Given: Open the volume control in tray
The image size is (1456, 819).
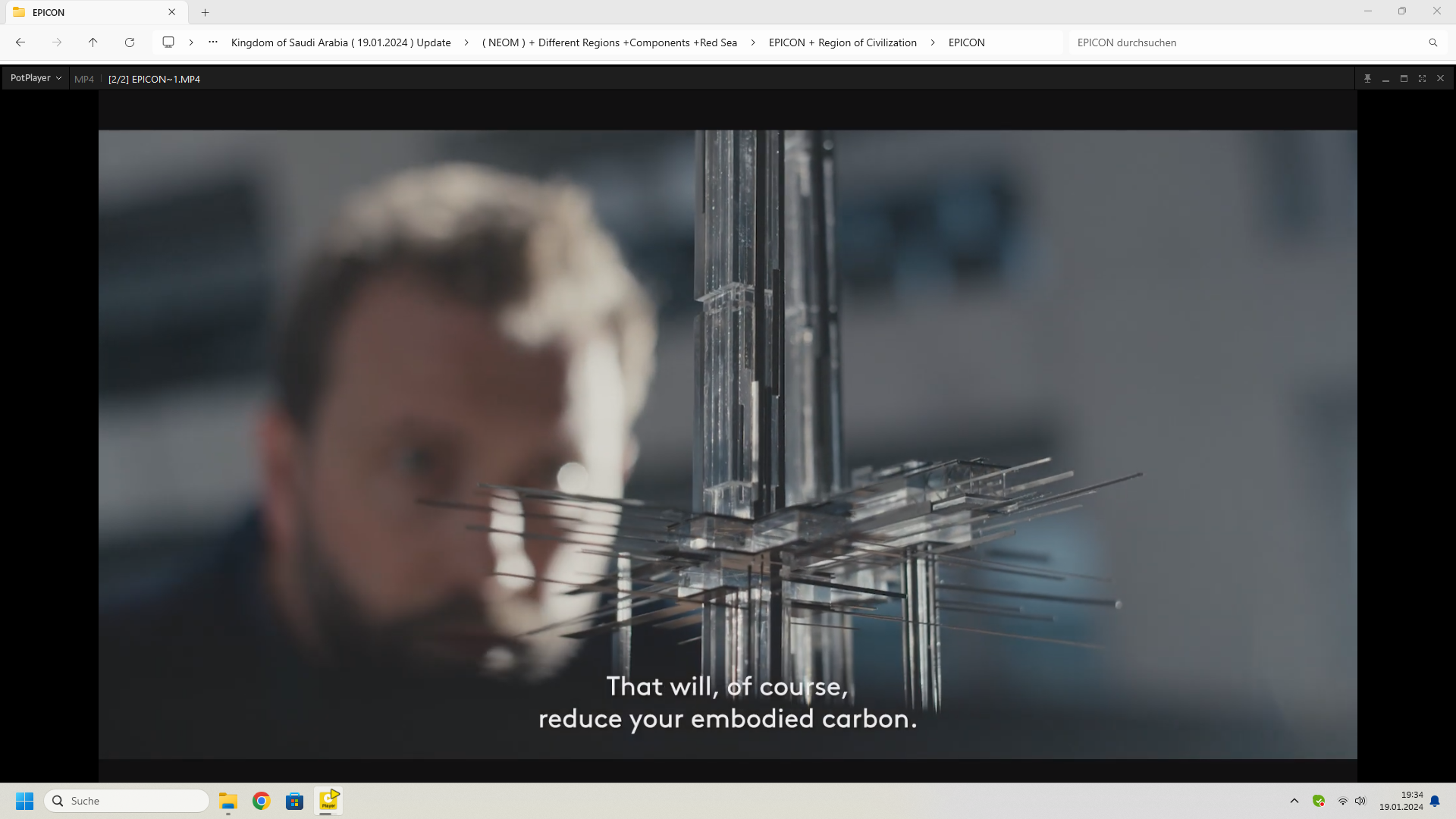Looking at the screenshot, I should click(x=1360, y=801).
